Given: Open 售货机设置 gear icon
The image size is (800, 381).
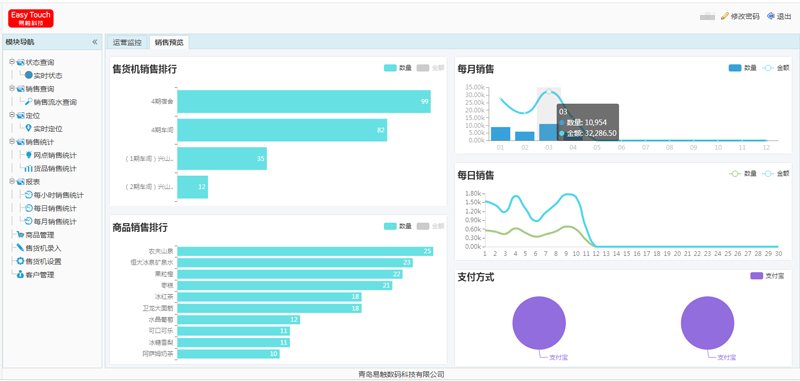Looking at the screenshot, I should point(20,261).
